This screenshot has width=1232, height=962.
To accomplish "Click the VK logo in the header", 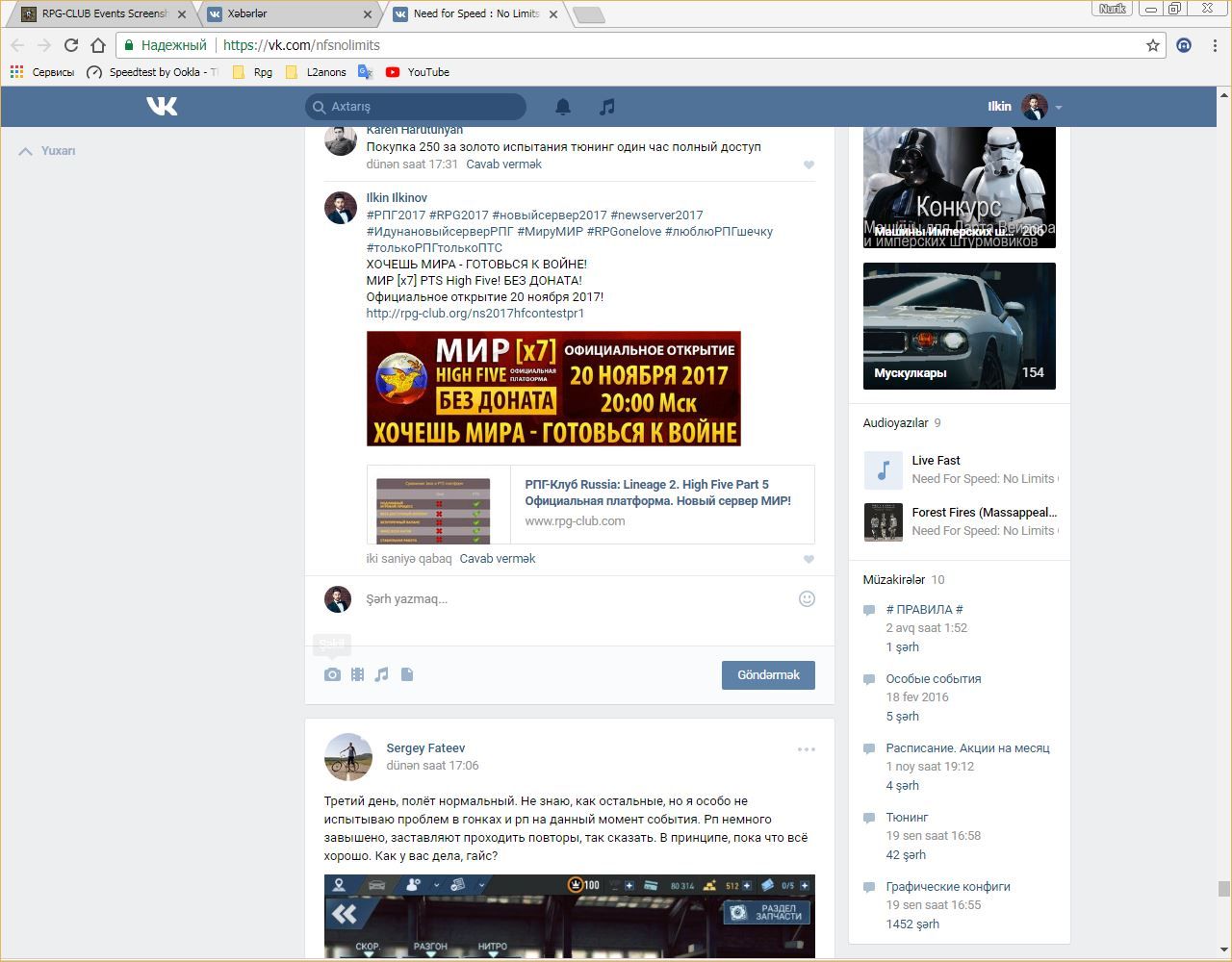I will [x=162, y=106].
